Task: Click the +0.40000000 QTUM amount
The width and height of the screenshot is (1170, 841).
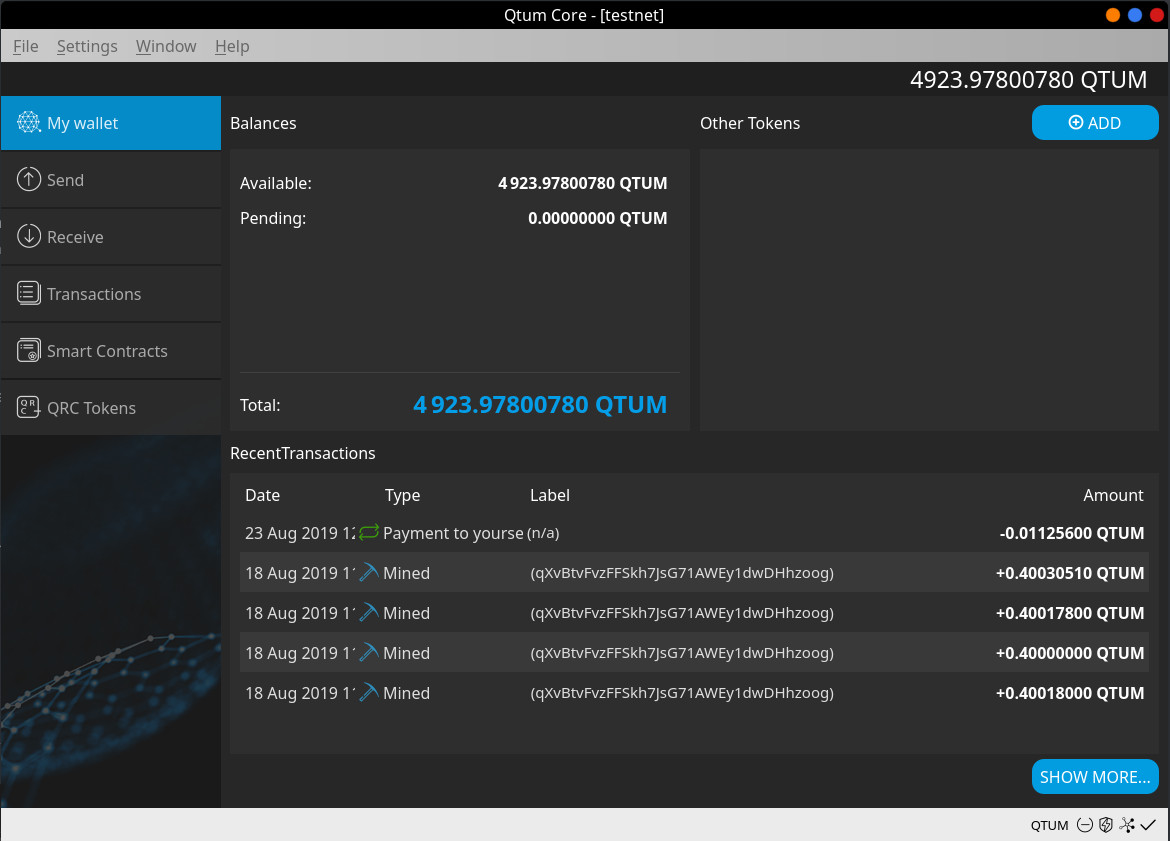Action: pyautogui.click(x=1070, y=653)
